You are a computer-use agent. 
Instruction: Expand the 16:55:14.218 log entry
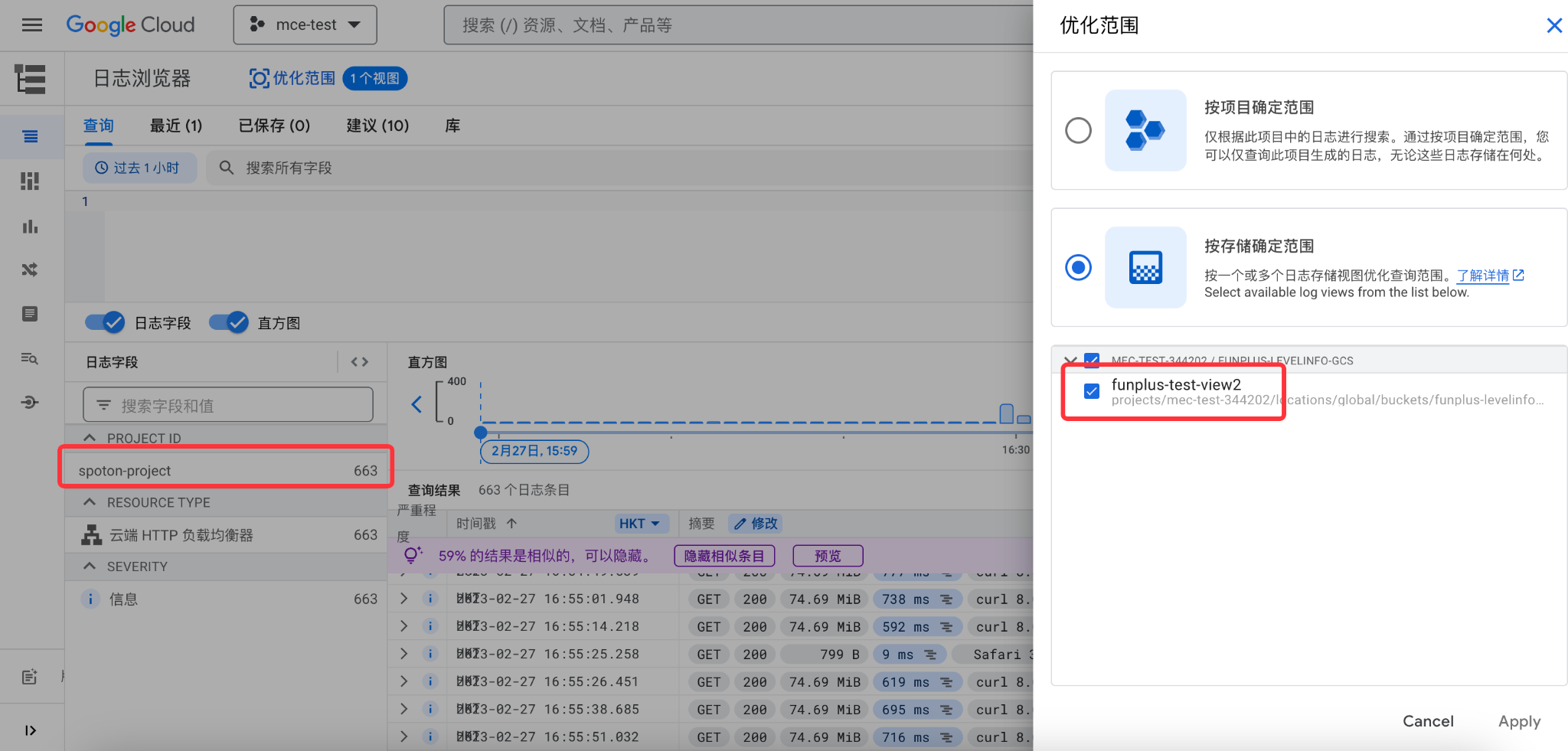(x=403, y=626)
